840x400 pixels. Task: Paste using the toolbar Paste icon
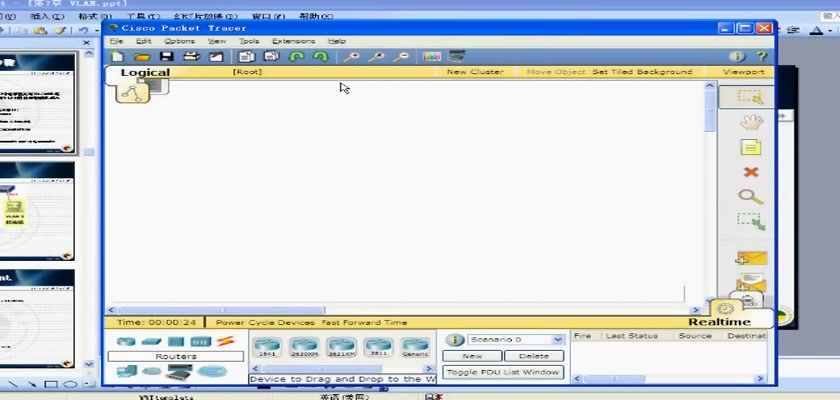(272, 56)
